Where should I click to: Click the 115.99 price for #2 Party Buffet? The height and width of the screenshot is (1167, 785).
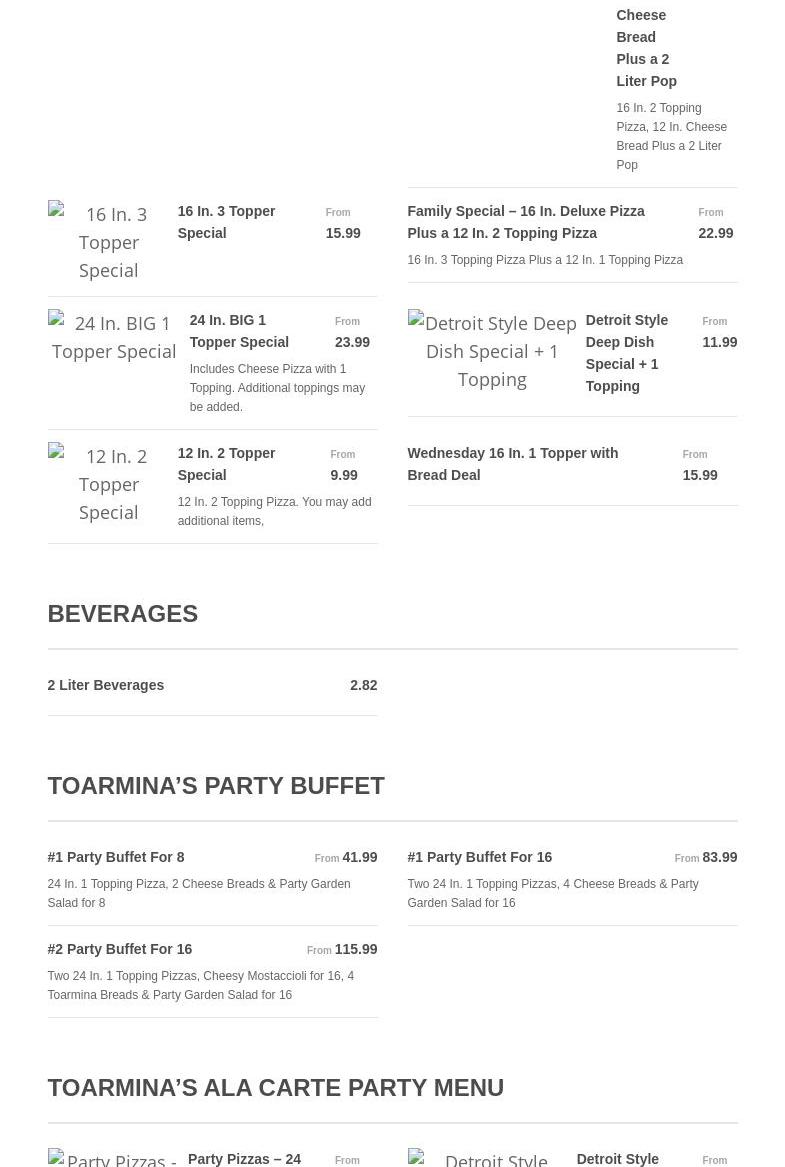356,949
